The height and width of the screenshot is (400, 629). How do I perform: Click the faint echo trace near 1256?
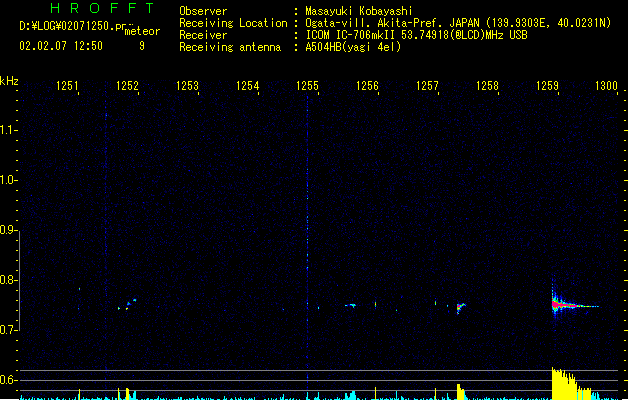351,306
